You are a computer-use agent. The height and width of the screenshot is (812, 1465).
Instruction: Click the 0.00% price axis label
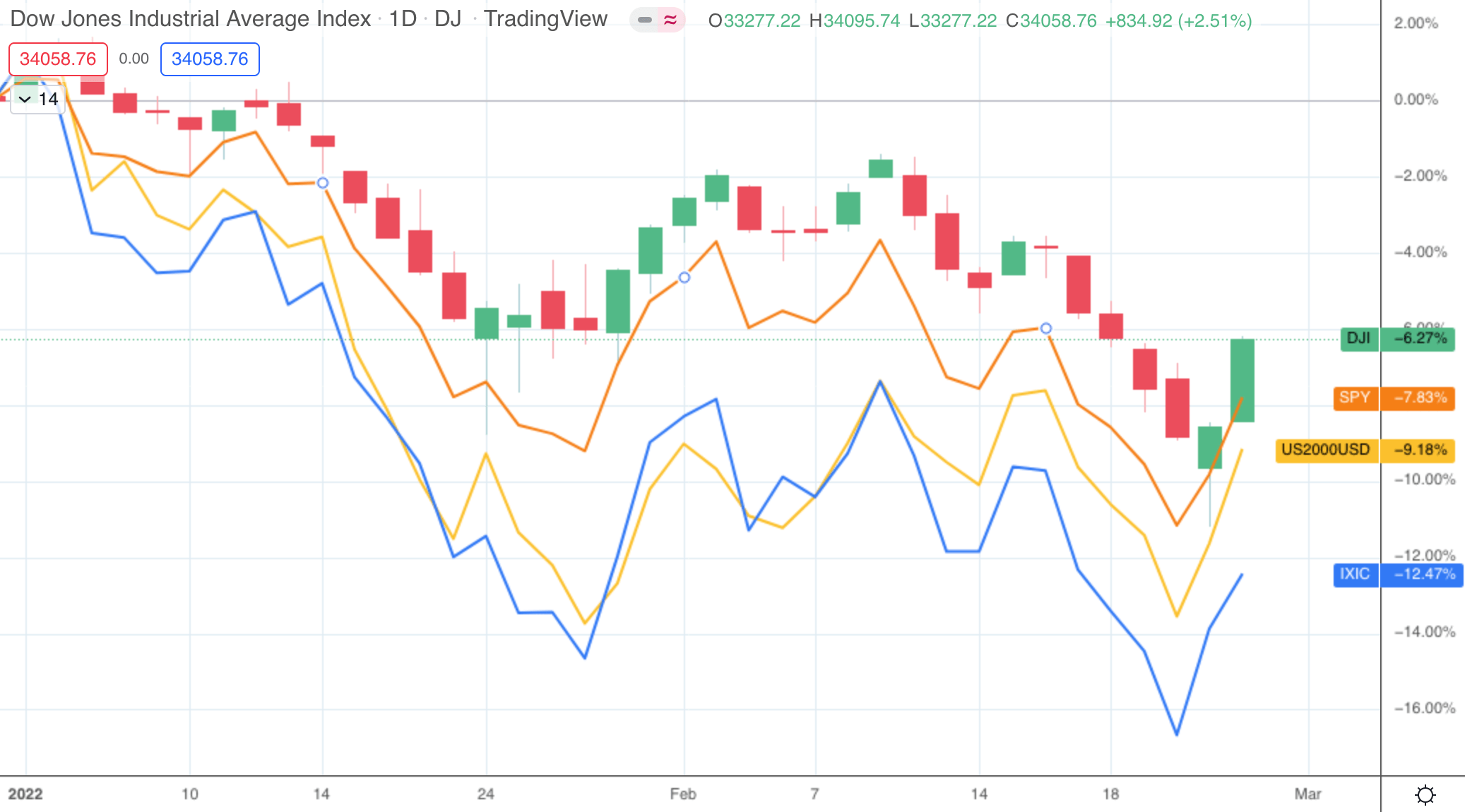(1416, 100)
